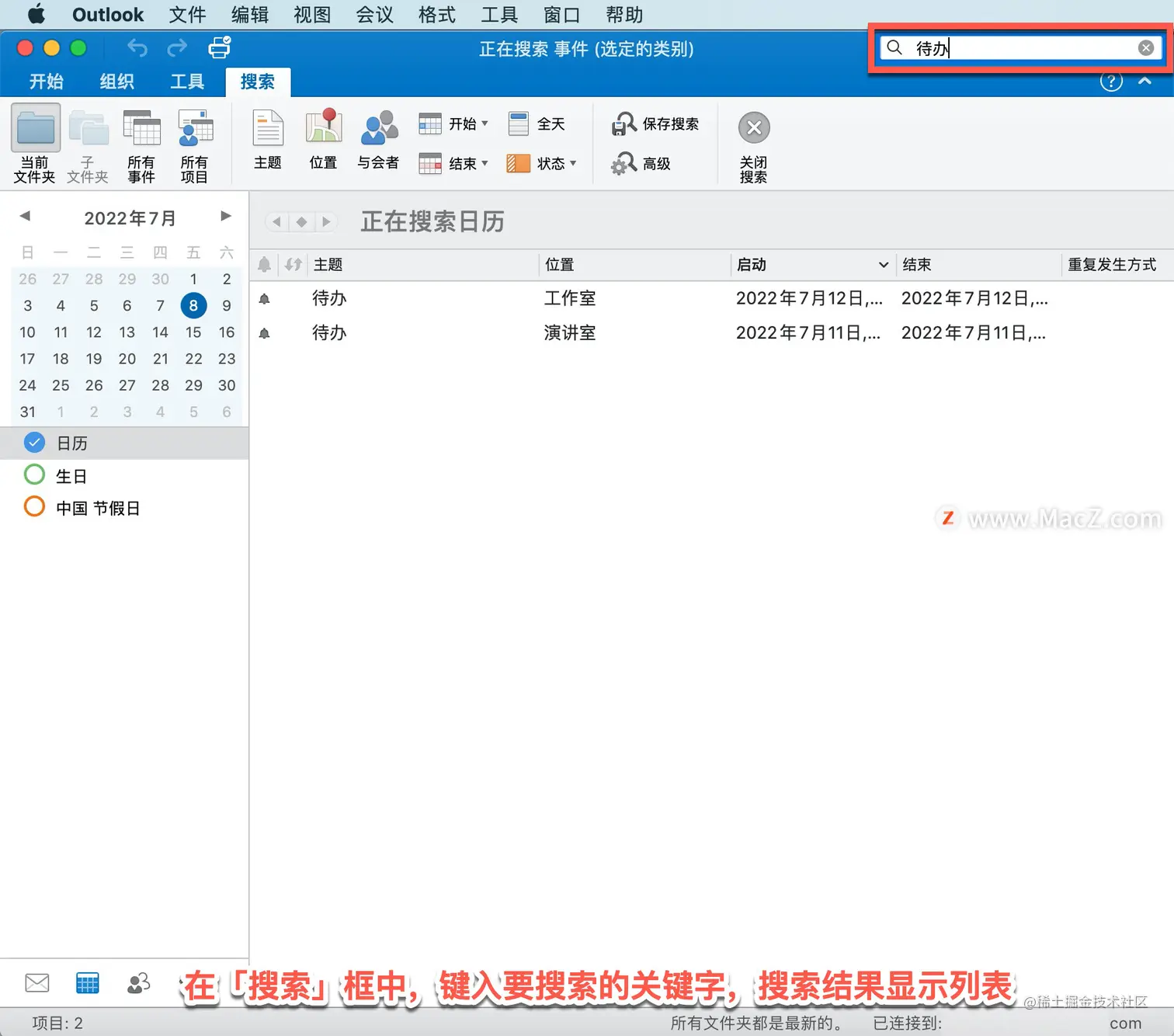Click the 2022年7月 month title

130,218
